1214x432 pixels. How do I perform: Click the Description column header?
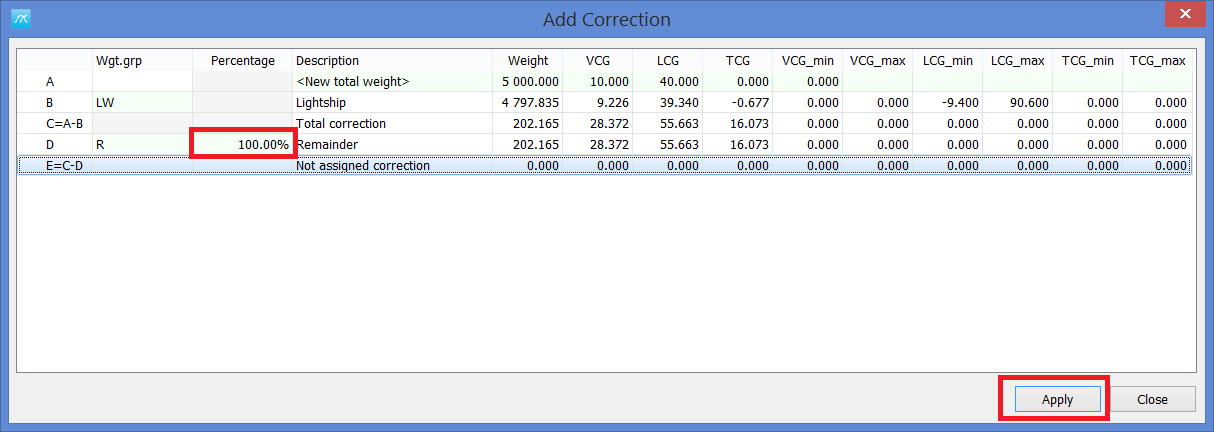392,61
